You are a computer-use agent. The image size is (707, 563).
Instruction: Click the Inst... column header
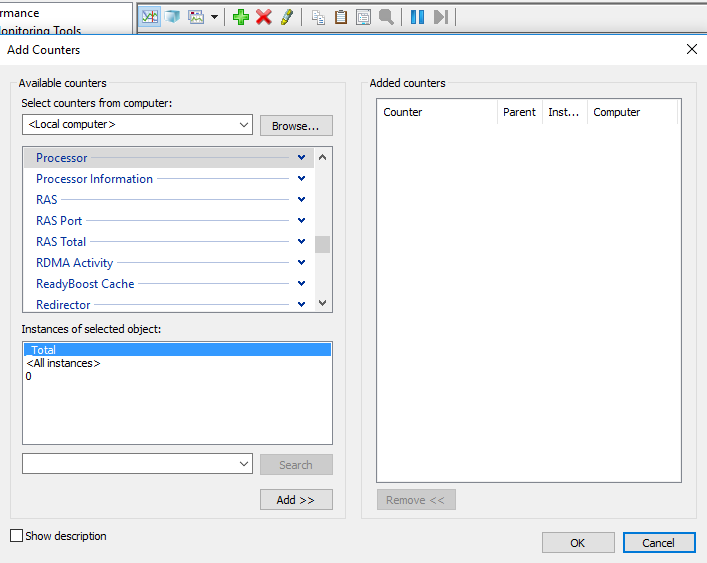565,112
